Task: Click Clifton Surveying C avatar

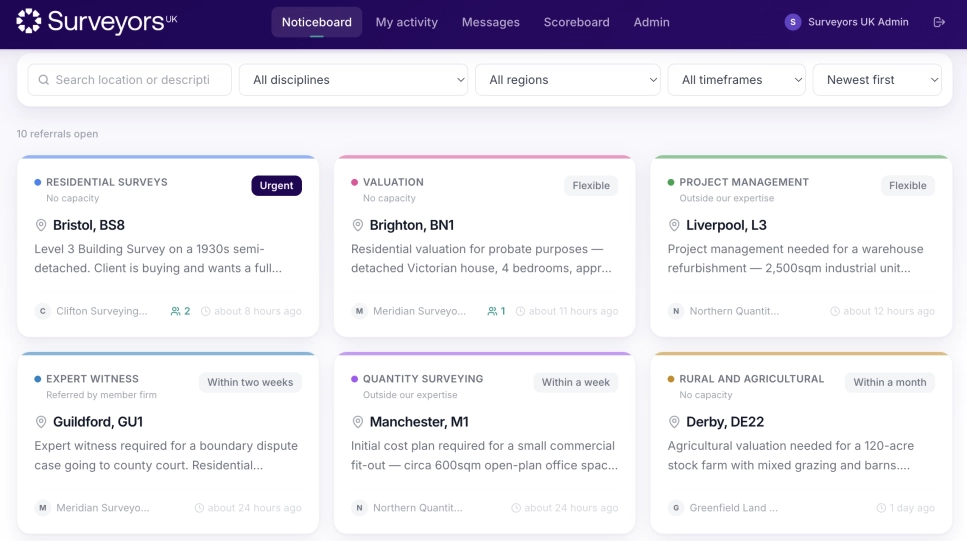Action: pos(43,311)
